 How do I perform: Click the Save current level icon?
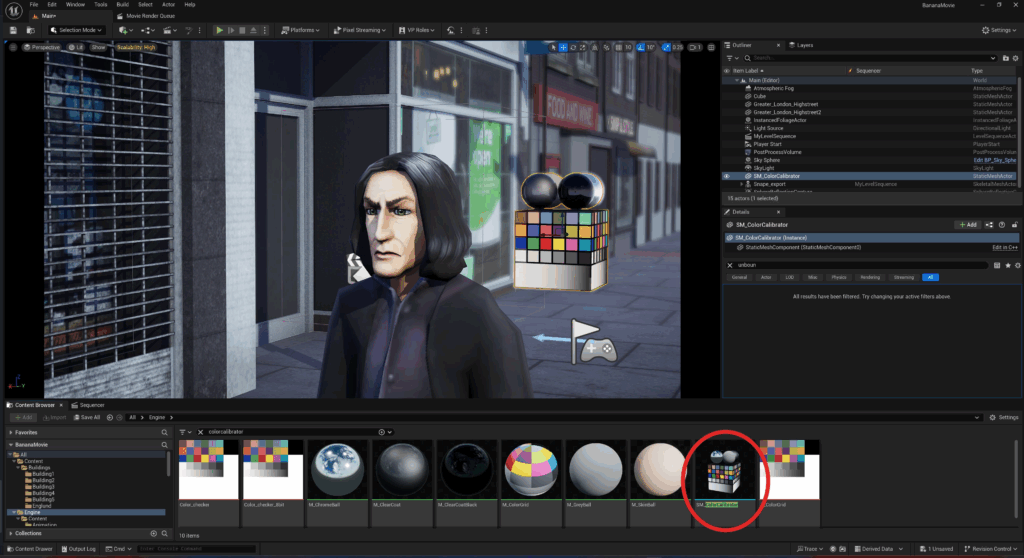(x=13, y=30)
